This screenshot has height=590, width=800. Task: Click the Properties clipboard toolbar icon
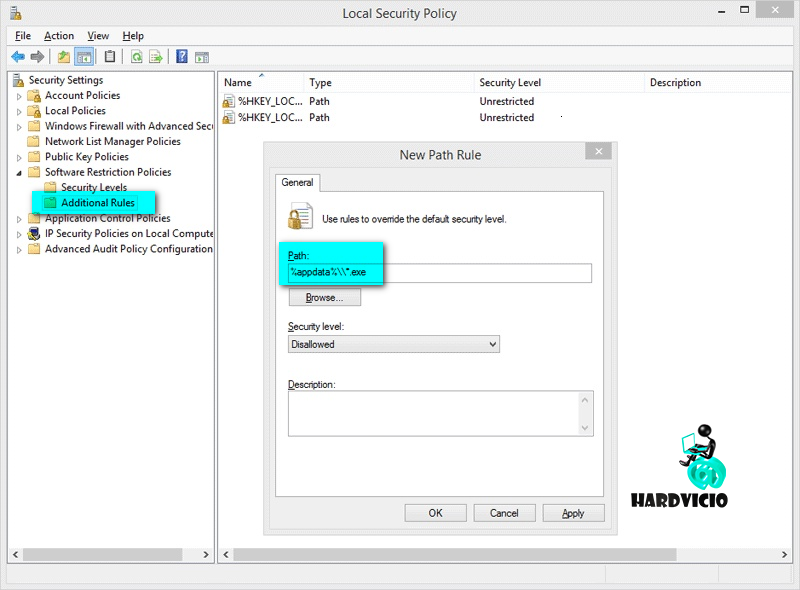coord(110,57)
